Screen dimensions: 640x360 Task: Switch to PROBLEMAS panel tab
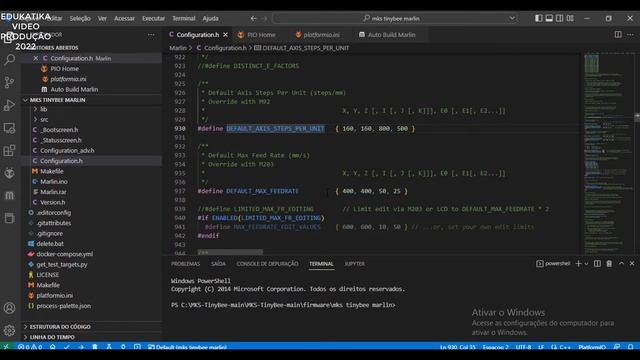coord(185,264)
